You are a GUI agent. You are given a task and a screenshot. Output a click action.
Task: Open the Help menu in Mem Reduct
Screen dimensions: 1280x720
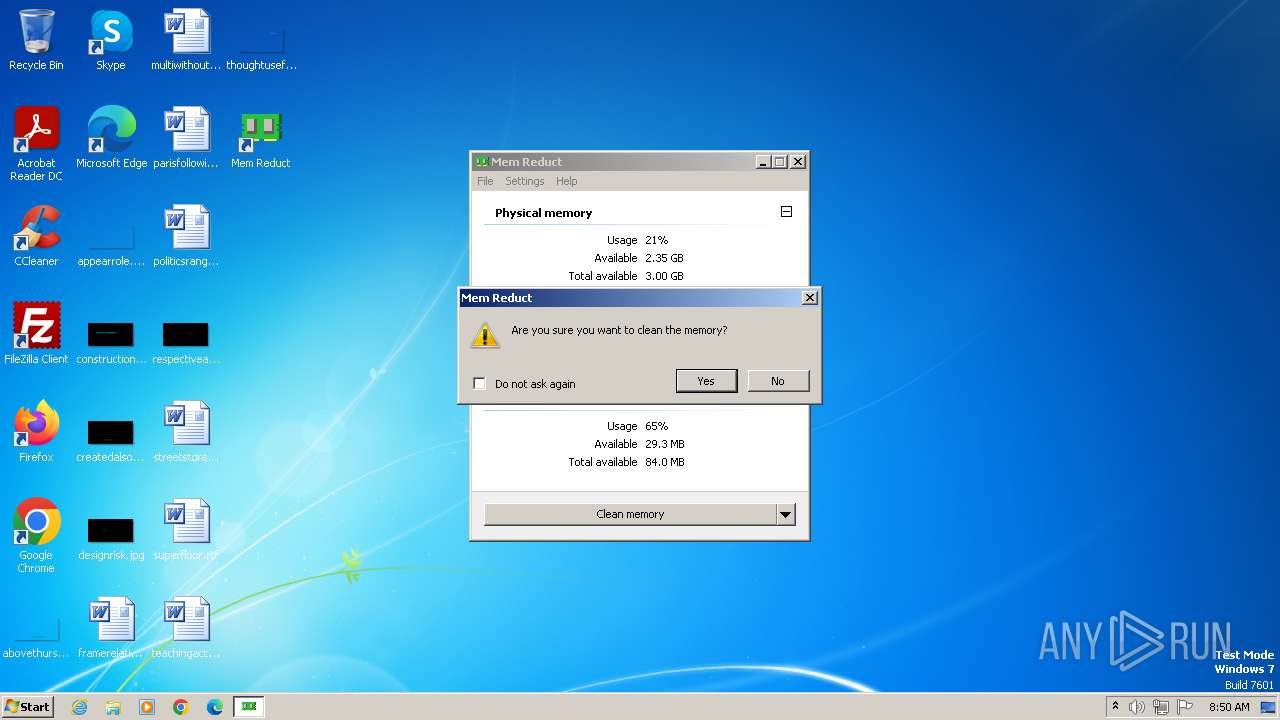click(x=567, y=181)
